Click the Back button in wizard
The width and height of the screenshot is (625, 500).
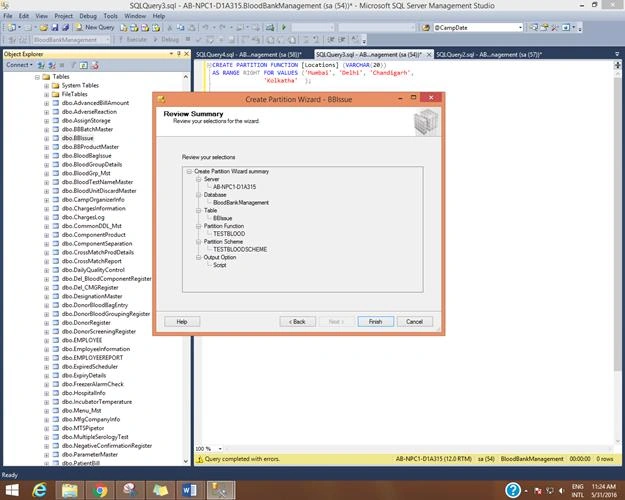click(297, 322)
